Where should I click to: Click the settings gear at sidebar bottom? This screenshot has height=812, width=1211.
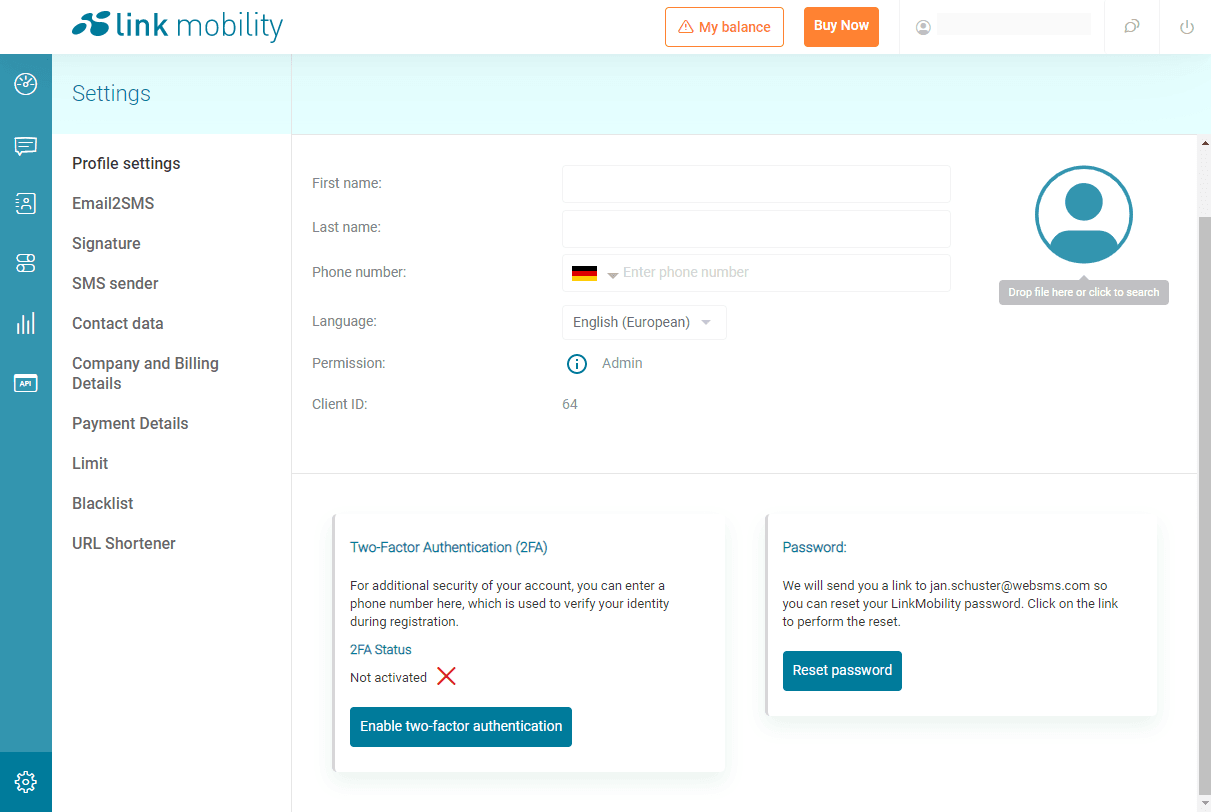coord(26,782)
